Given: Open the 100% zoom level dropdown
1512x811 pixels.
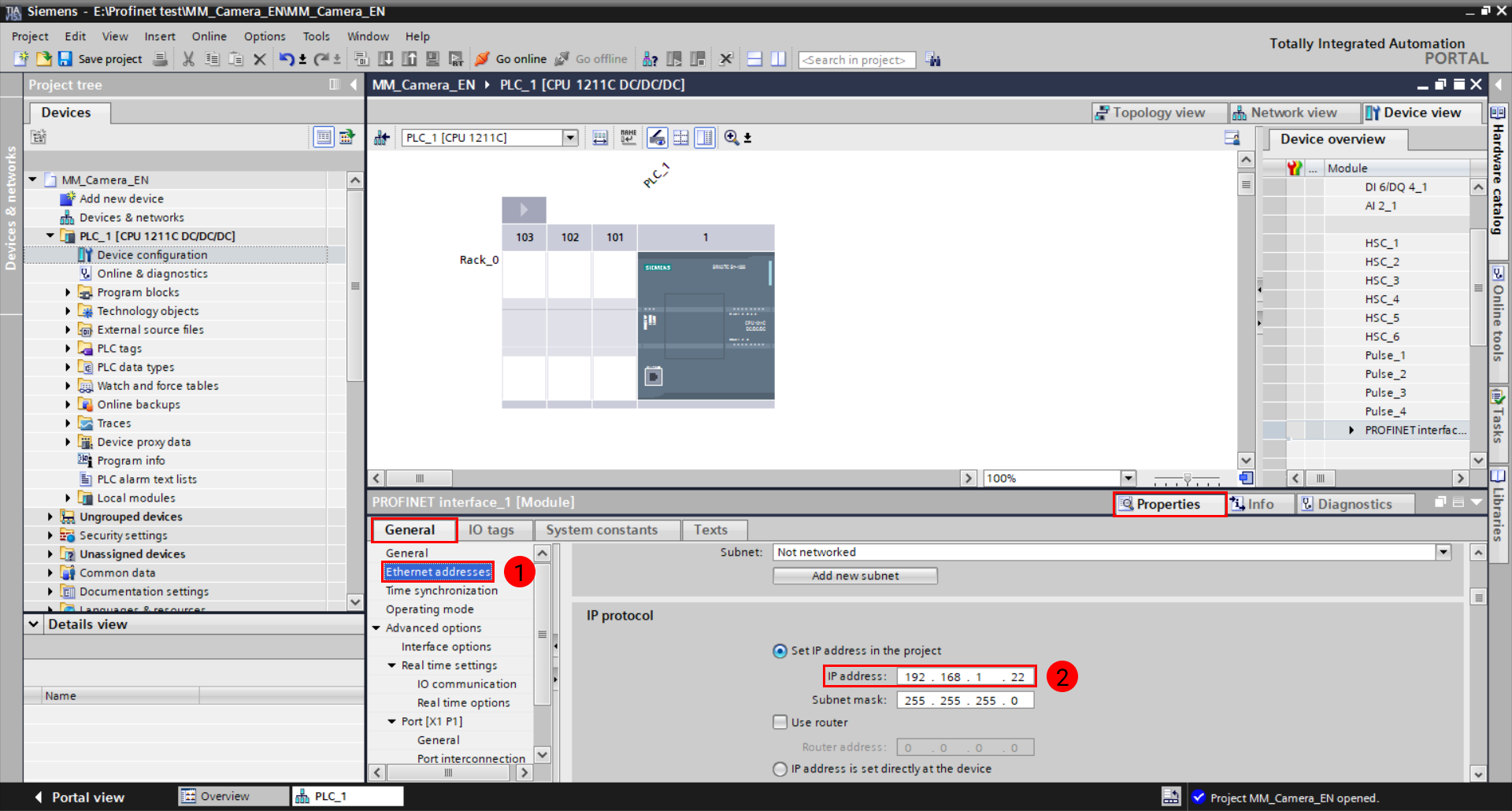Looking at the screenshot, I should [1128, 478].
